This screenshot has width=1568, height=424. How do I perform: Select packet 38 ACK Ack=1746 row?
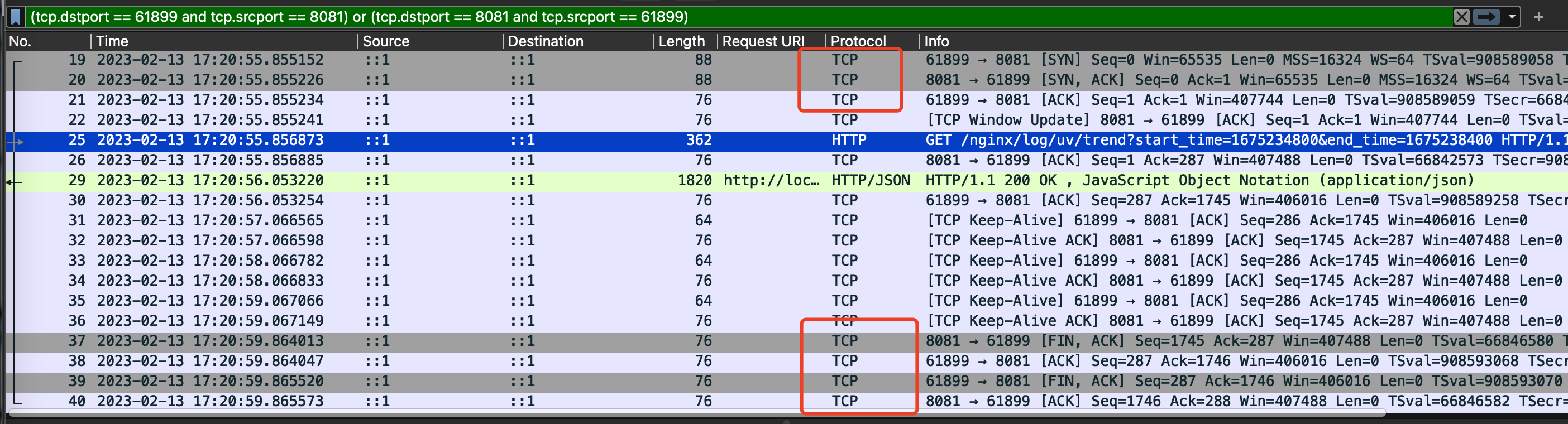point(786,361)
